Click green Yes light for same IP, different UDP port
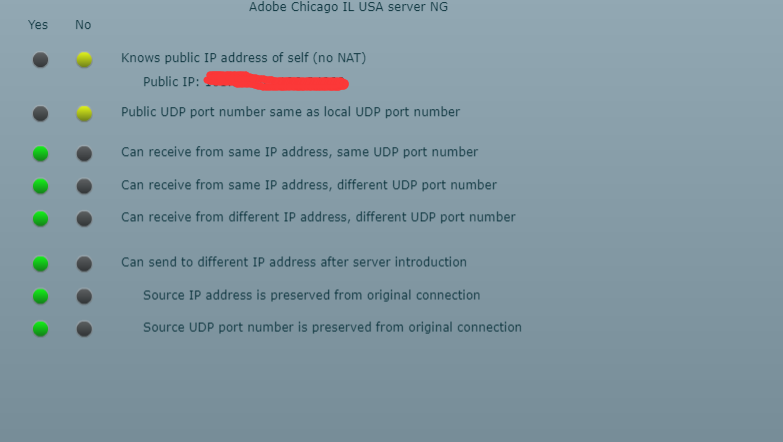 click(40, 186)
